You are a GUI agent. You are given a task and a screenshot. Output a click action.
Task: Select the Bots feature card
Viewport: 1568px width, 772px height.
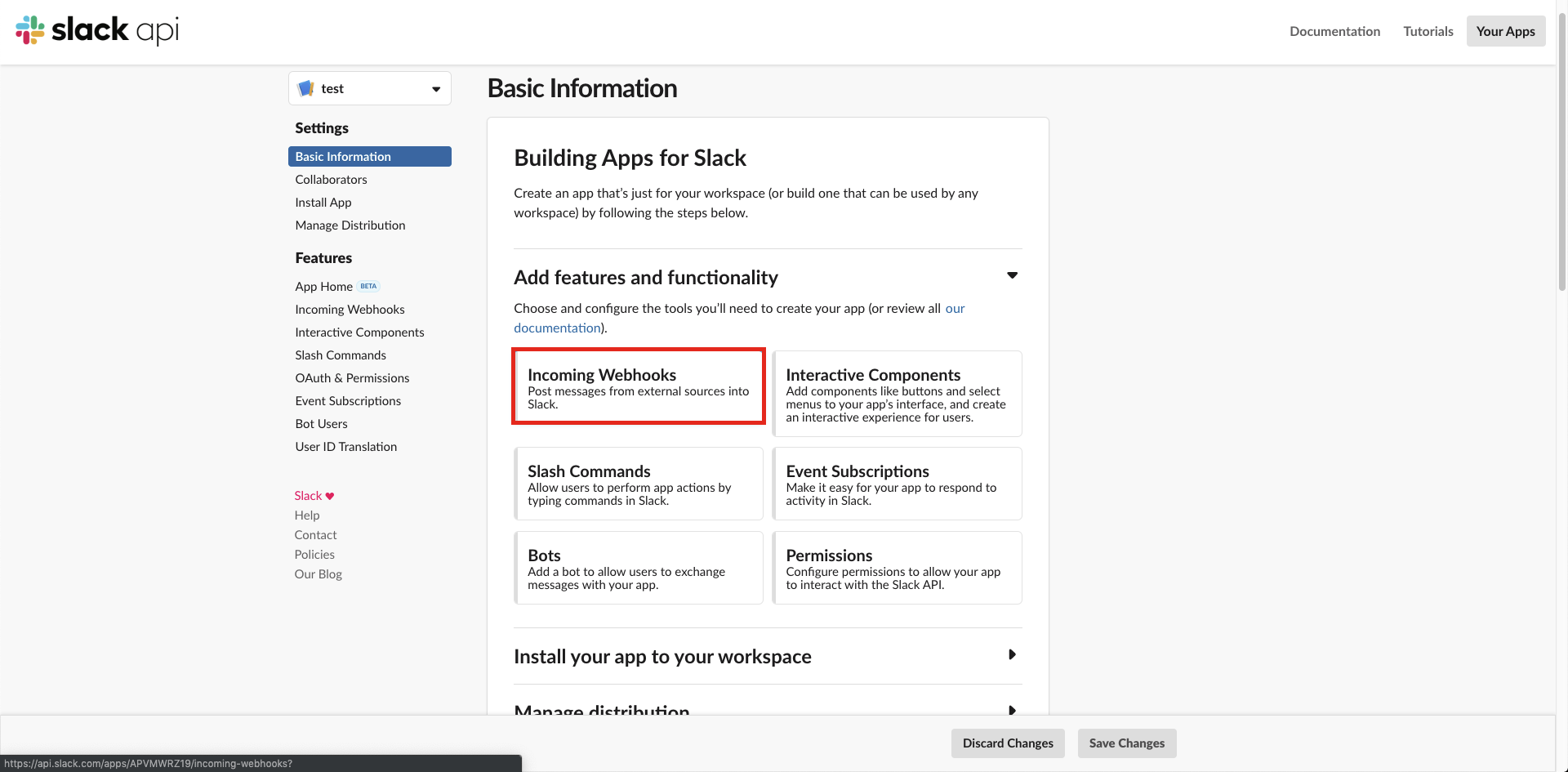[639, 568]
